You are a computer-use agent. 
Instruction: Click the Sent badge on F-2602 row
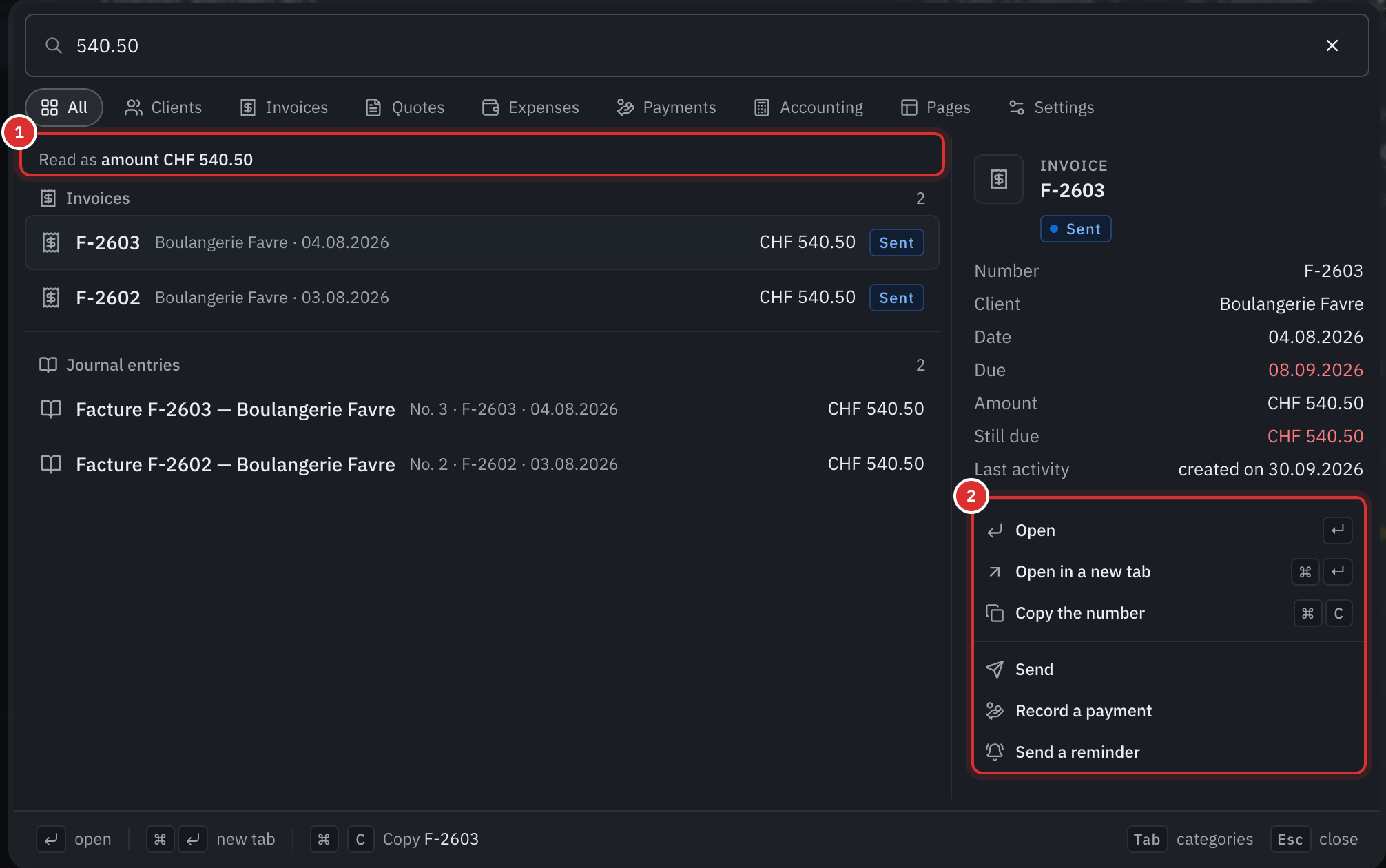click(x=896, y=298)
